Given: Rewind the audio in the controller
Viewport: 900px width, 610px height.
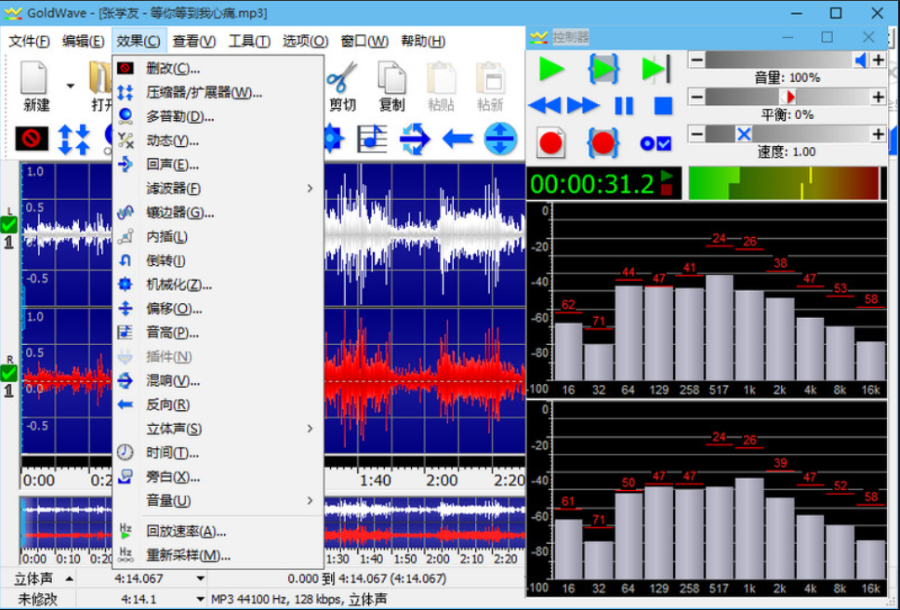Looking at the screenshot, I should click(x=544, y=105).
